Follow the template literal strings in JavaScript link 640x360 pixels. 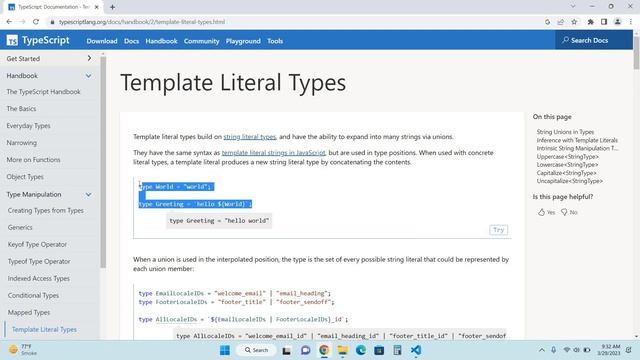point(273,153)
